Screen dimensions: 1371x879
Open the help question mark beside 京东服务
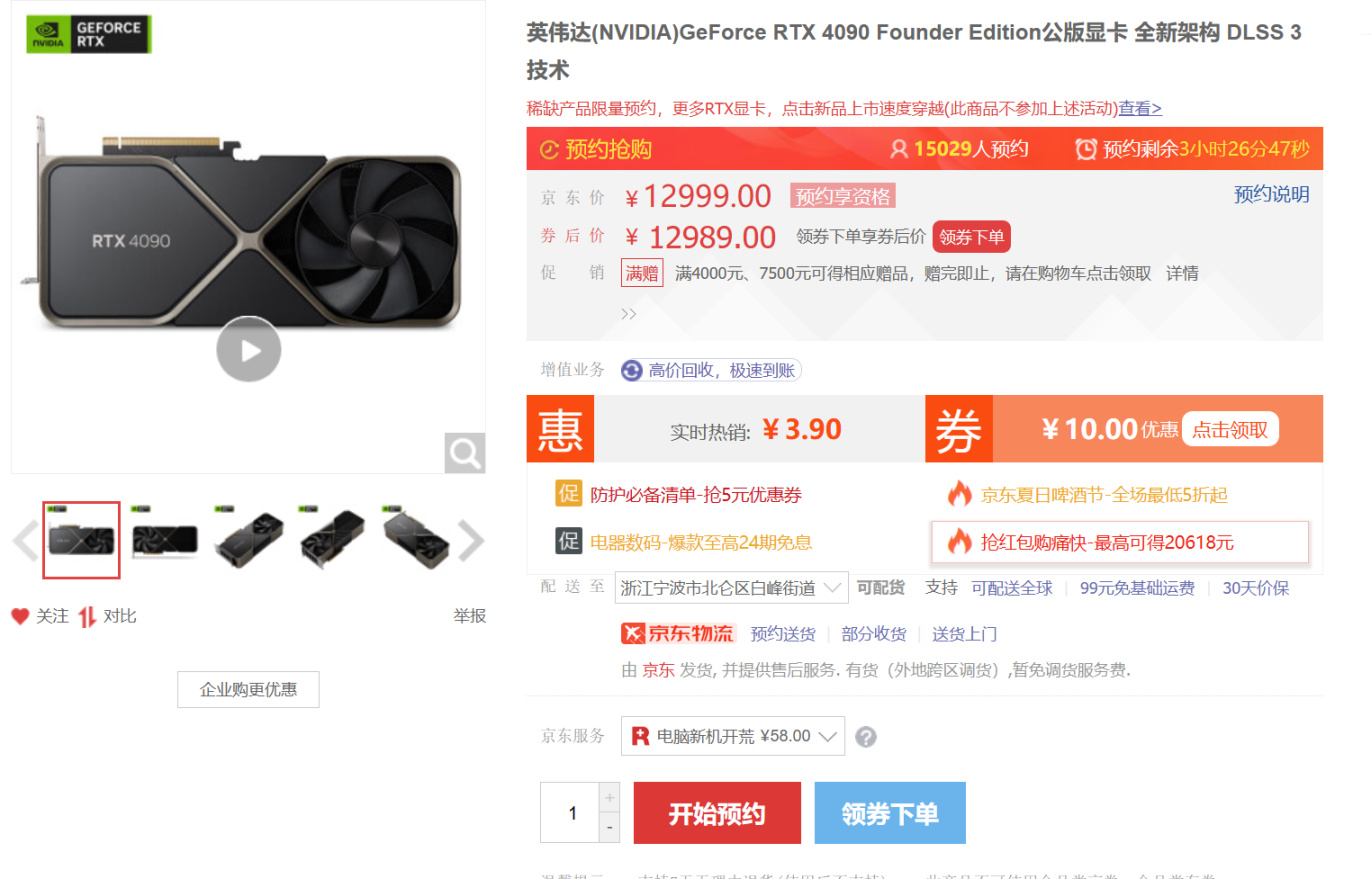click(x=866, y=737)
